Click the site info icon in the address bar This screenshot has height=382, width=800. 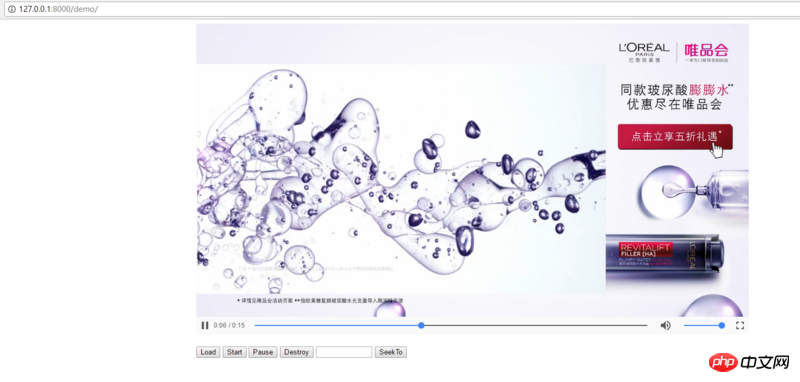(x=12, y=9)
